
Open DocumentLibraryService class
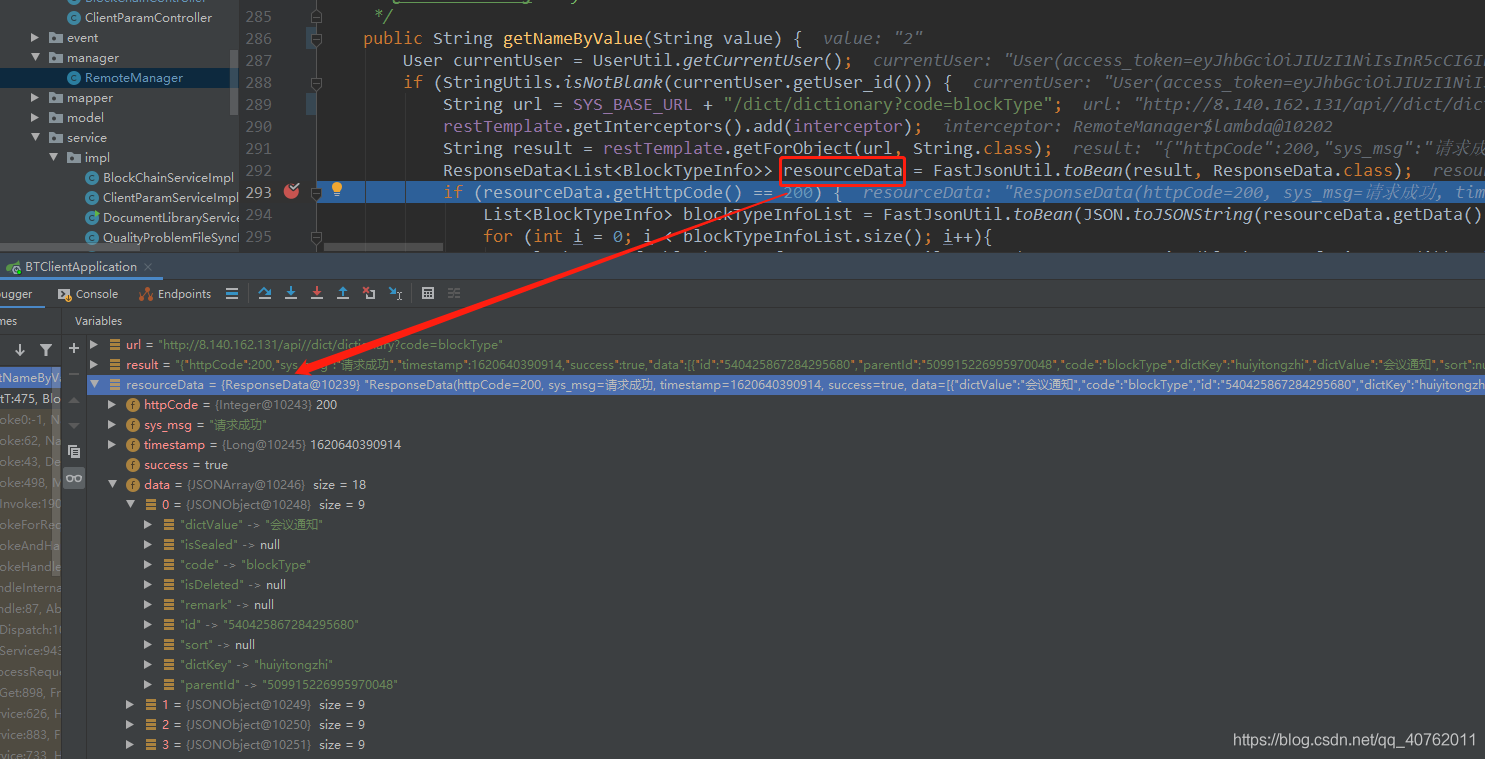161,218
